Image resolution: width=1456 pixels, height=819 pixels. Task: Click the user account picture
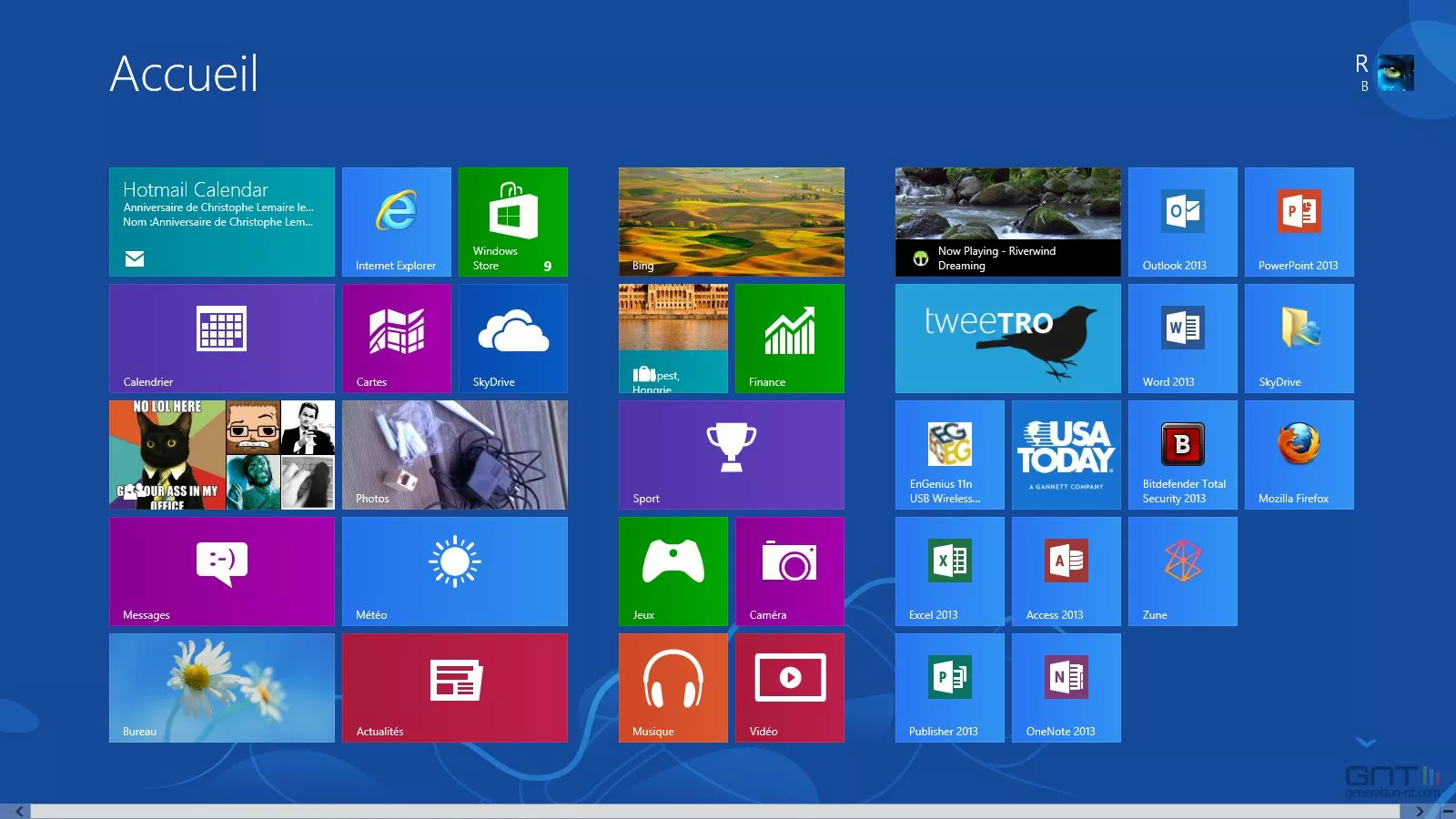click(x=1395, y=73)
